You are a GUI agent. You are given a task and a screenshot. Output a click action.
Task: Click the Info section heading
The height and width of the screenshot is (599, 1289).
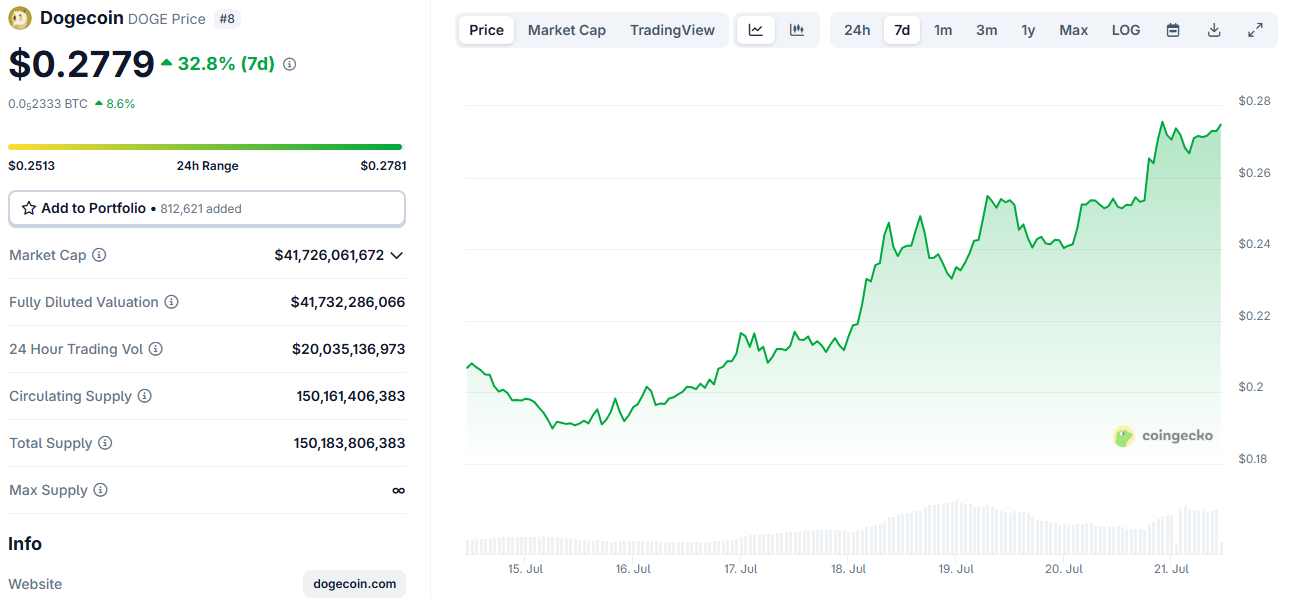[25, 544]
